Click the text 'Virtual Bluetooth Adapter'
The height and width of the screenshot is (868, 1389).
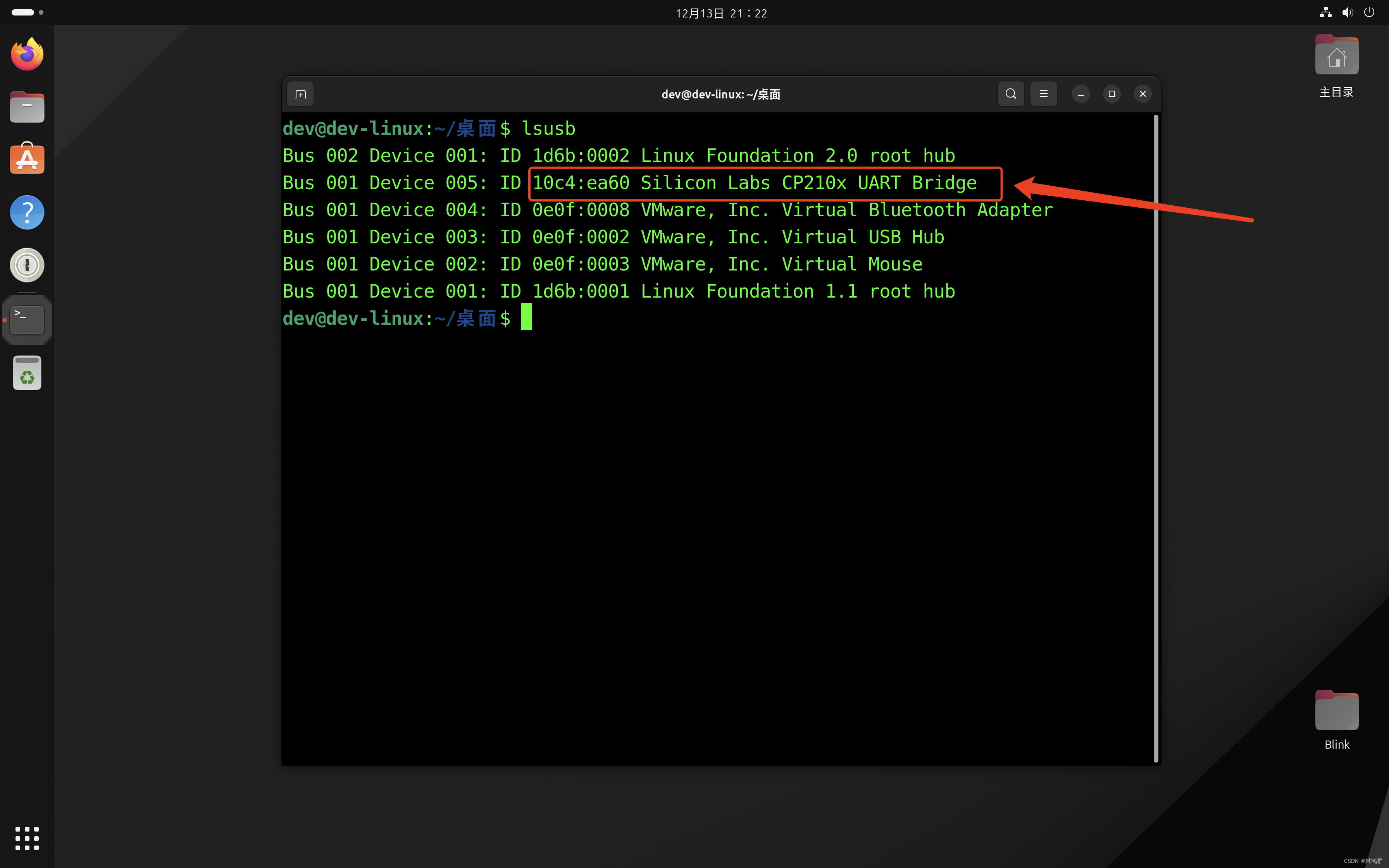click(x=917, y=210)
